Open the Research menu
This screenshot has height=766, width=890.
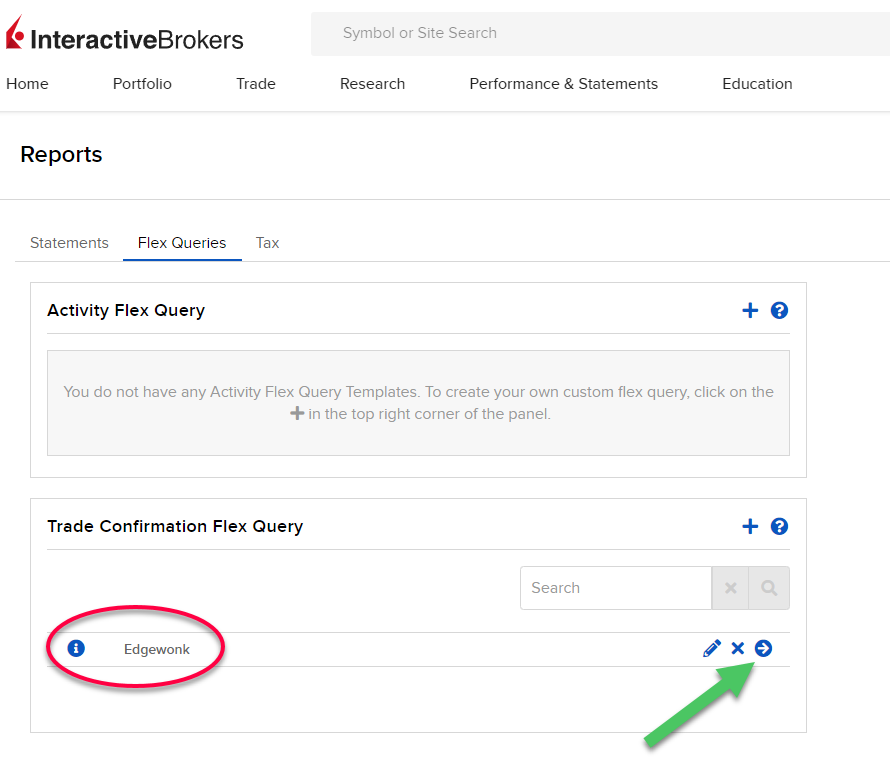372,84
